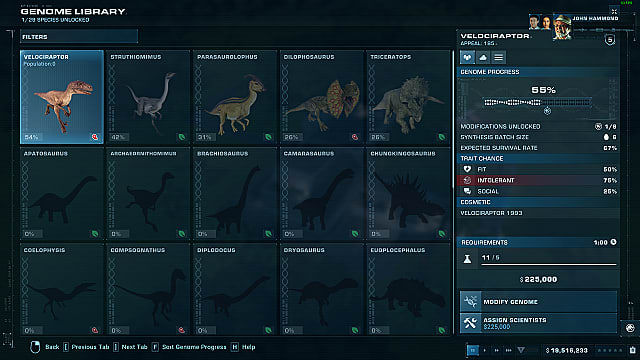Select the locked Diplodocus card
This screenshot has height=360, width=640.
pos(235,290)
